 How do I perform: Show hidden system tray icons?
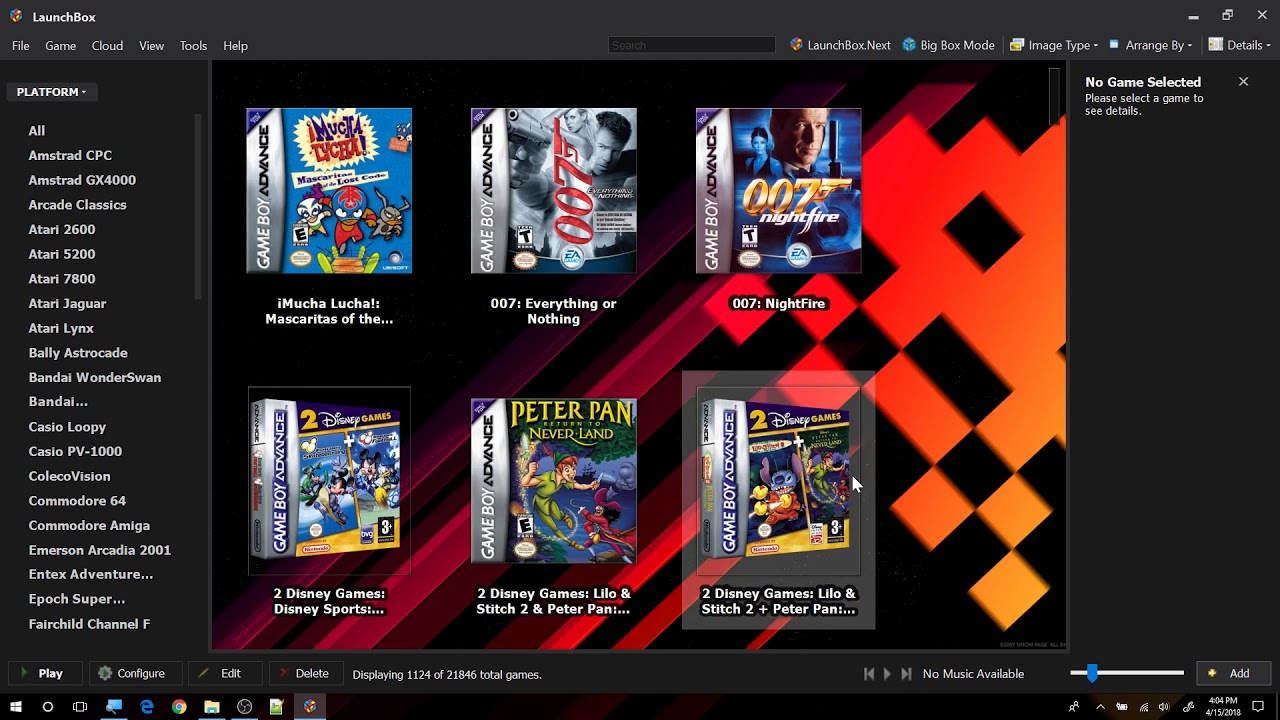coord(1100,707)
